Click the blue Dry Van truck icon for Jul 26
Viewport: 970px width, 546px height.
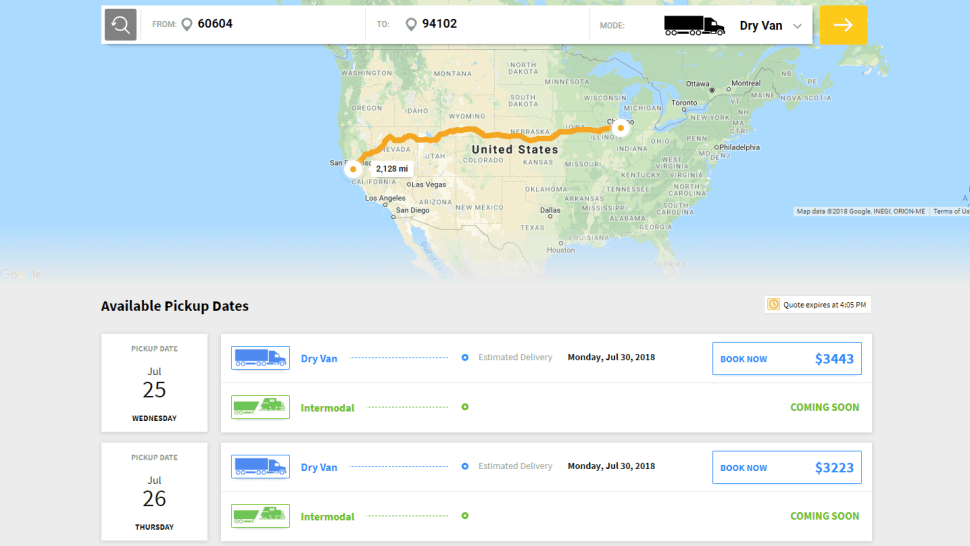pyautogui.click(x=260, y=467)
